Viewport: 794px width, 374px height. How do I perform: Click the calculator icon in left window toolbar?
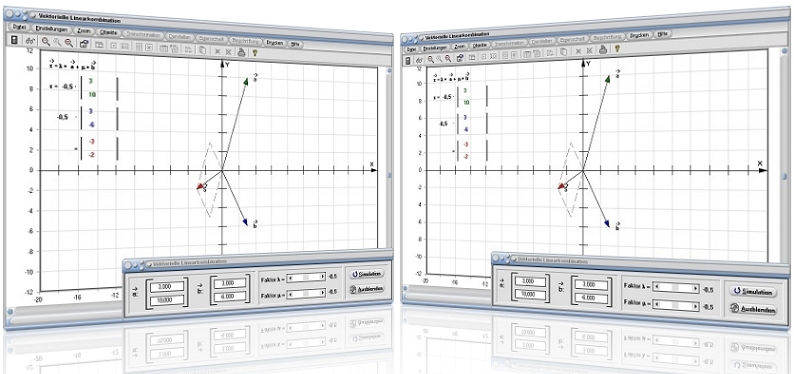14,40
